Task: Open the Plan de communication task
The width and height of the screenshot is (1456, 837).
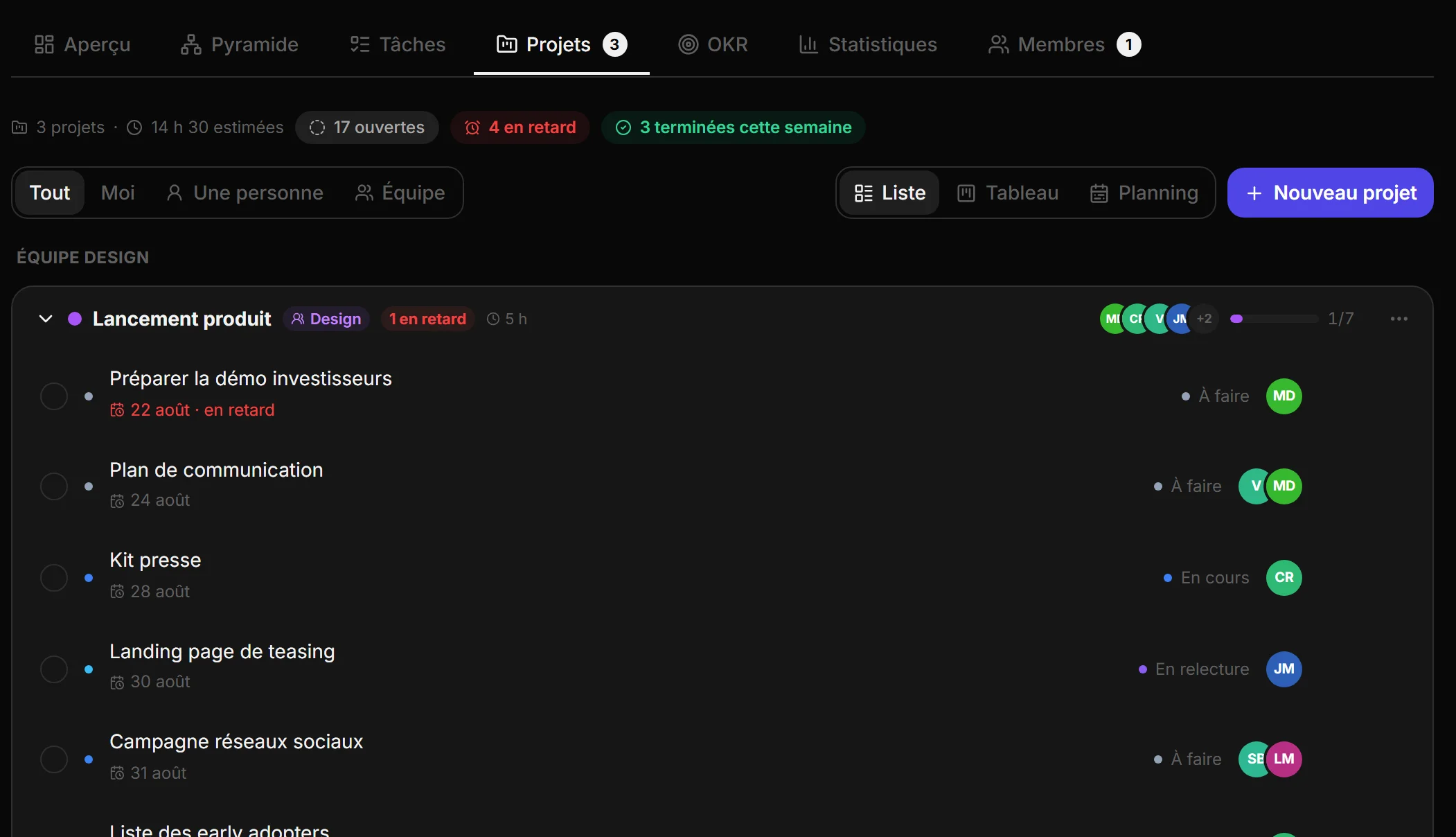Action: 216,470
